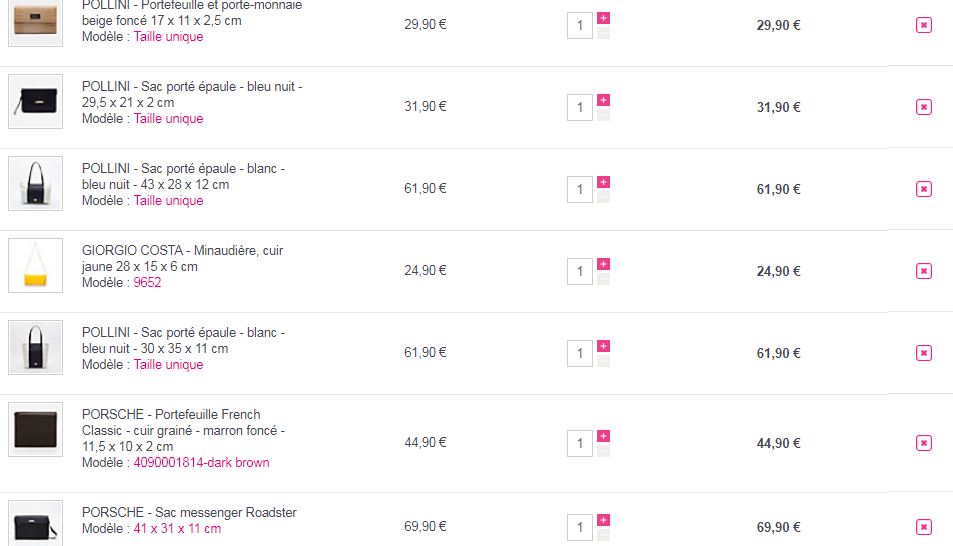
Task: Delete the PORSCHE Portefeuille French Classic item
Action: point(923,443)
